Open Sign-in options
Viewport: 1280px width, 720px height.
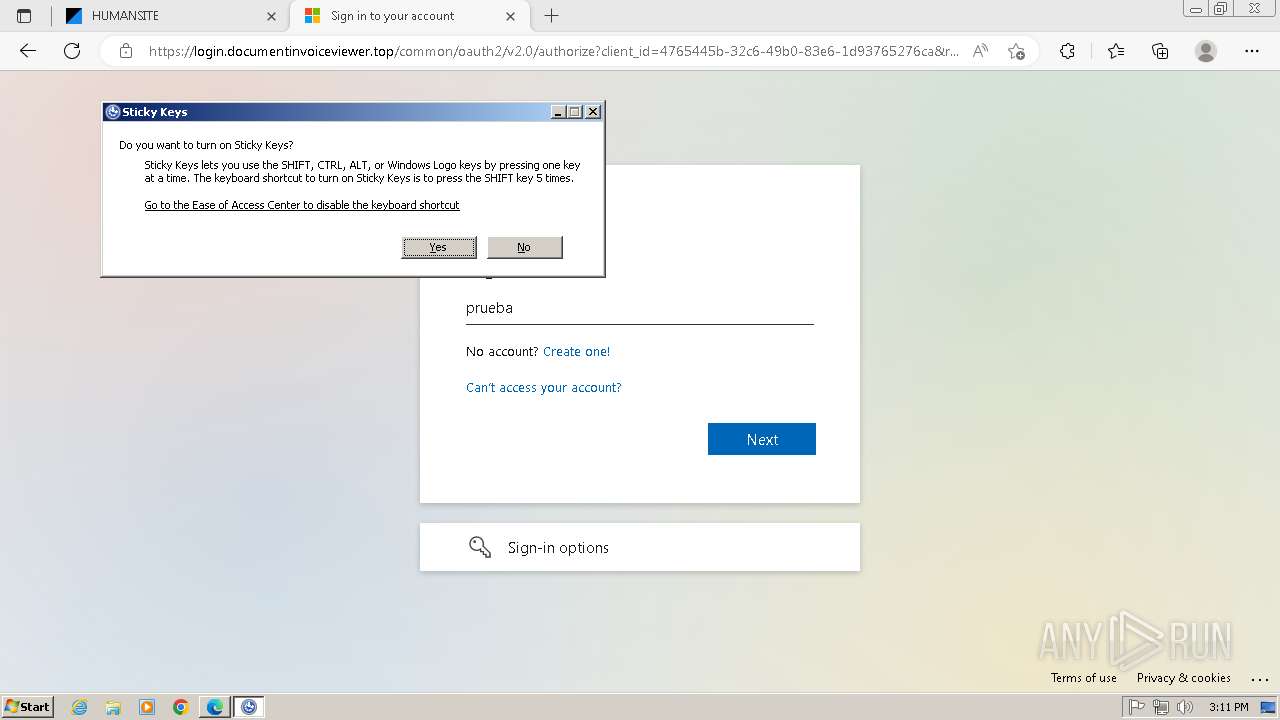640,547
